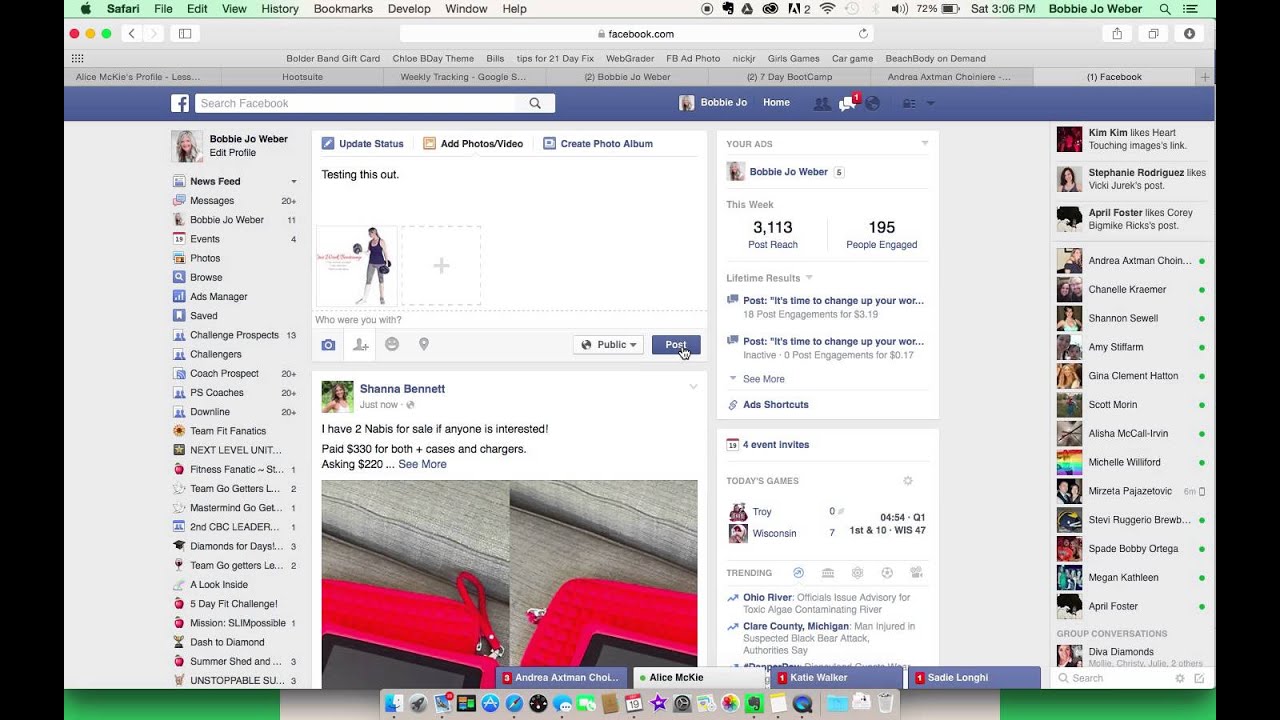Click Safari's back arrow

pyautogui.click(x=132, y=33)
